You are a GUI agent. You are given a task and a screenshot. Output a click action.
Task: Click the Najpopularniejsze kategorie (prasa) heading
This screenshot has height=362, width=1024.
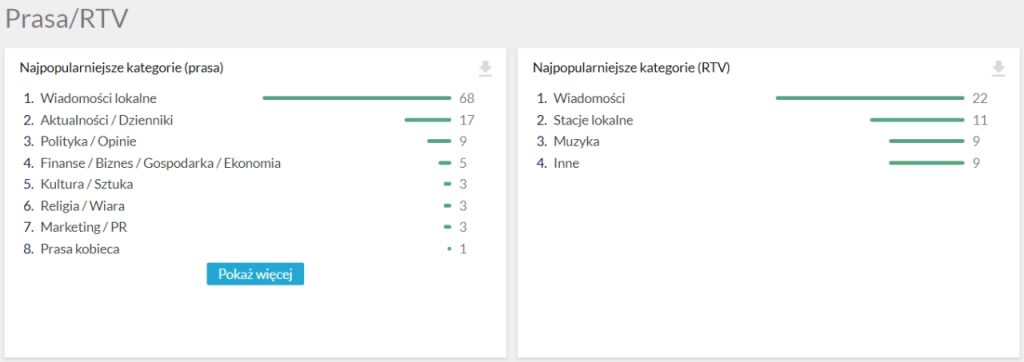point(121,67)
